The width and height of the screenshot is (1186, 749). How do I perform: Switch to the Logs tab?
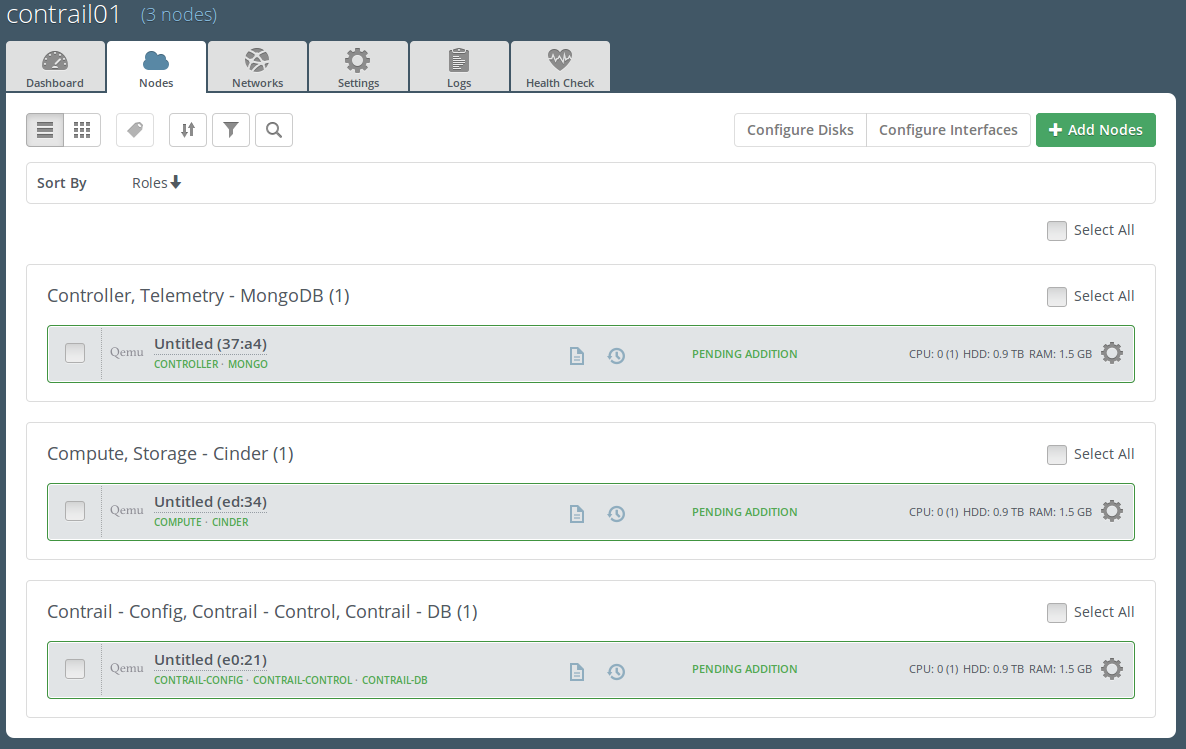click(x=459, y=67)
